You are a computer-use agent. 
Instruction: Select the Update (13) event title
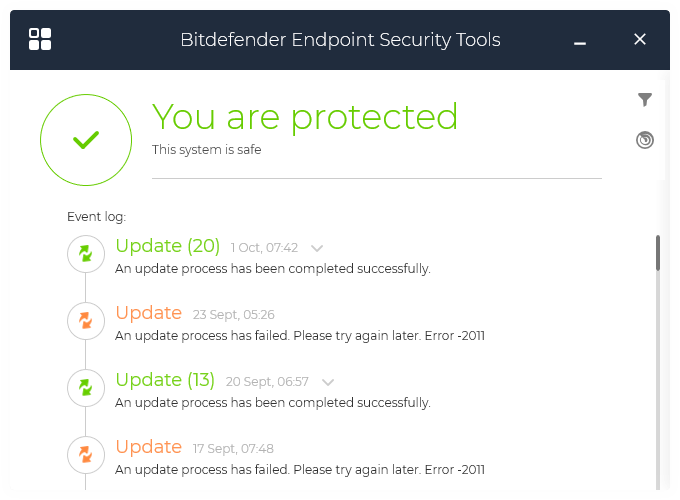pos(165,380)
